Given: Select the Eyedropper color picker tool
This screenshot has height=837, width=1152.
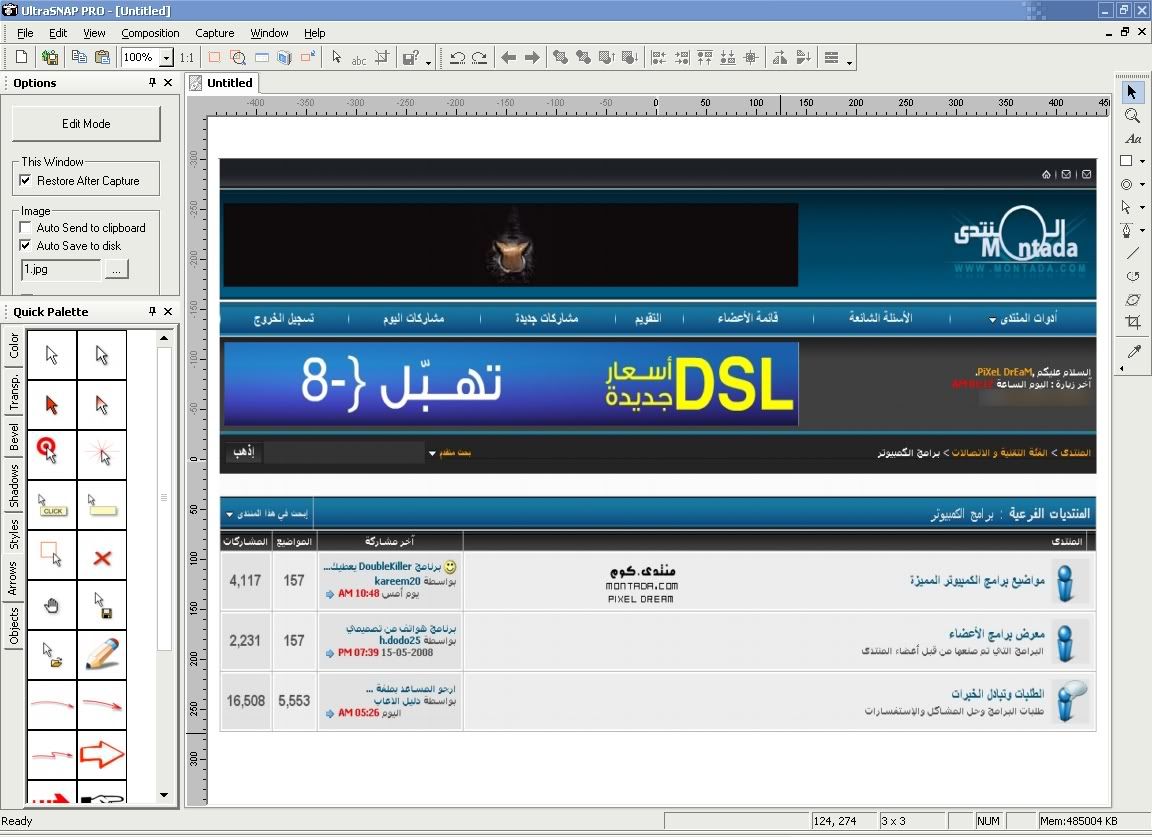Looking at the screenshot, I should 1134,351.
